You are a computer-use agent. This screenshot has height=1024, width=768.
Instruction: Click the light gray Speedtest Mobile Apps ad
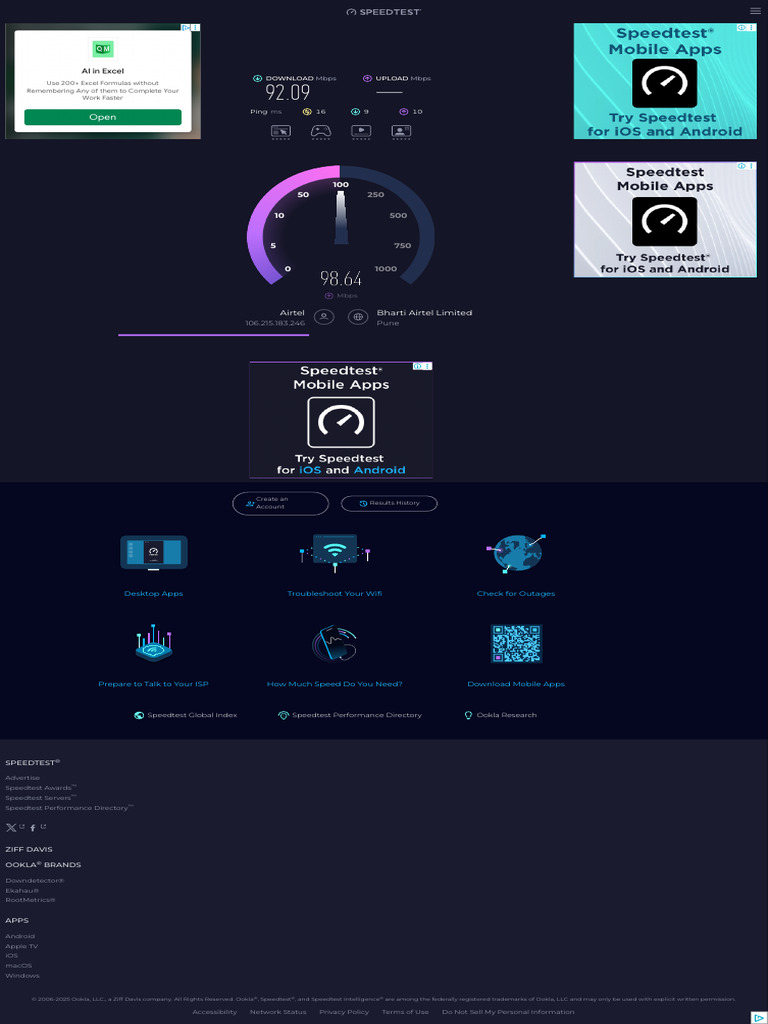click(665, 219)
